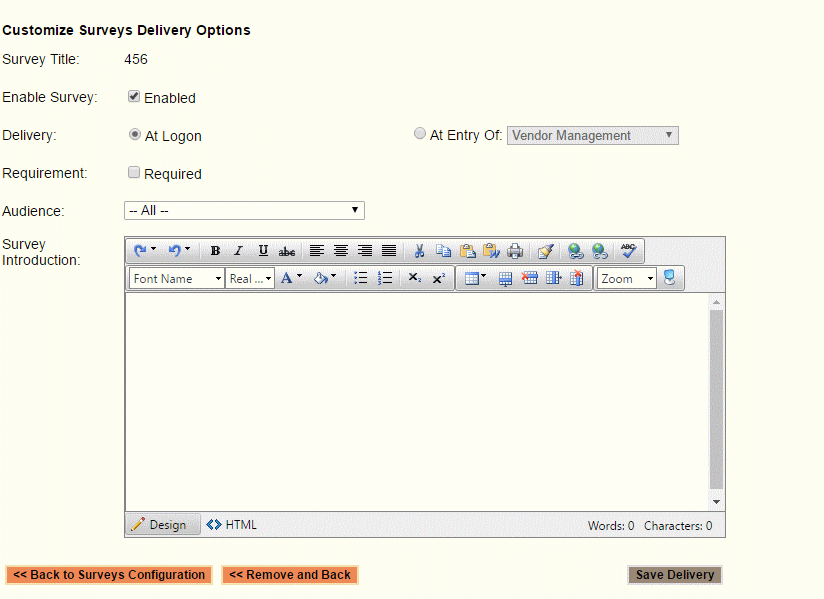The width and height of the screenshot is (824, 599).
Task: Cut the selected text with scissors icon
Action: (420, 251)
